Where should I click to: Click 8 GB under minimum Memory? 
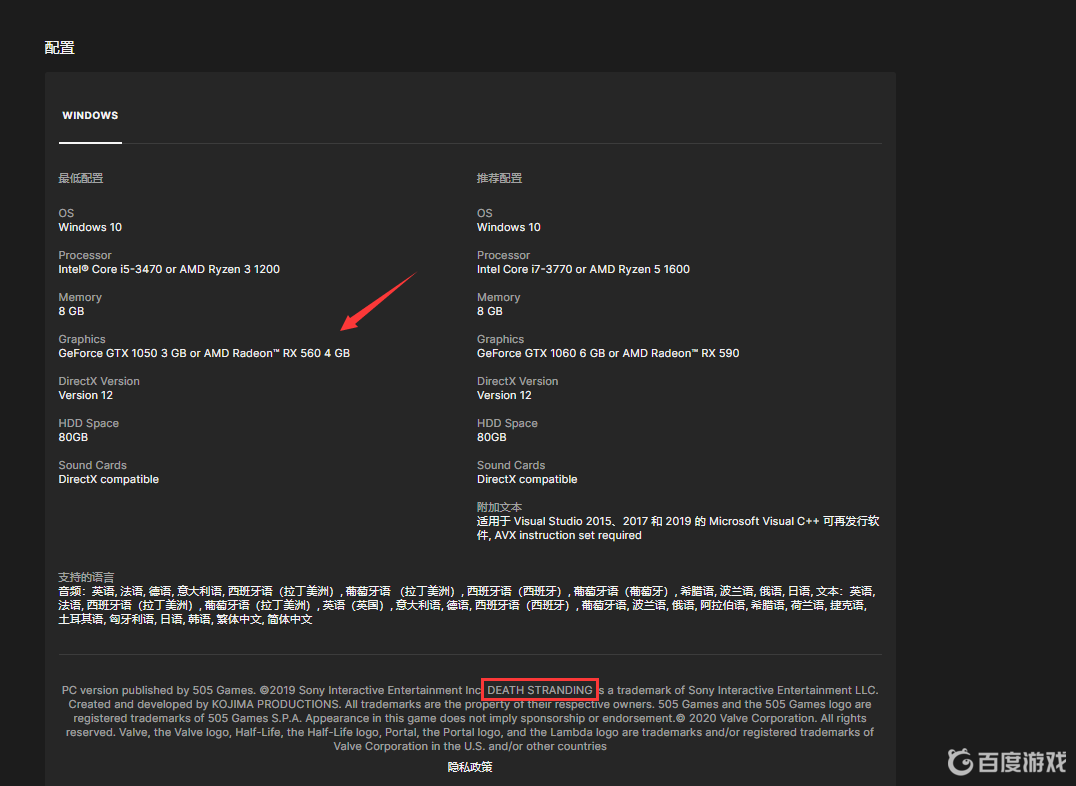pos(71,311)
